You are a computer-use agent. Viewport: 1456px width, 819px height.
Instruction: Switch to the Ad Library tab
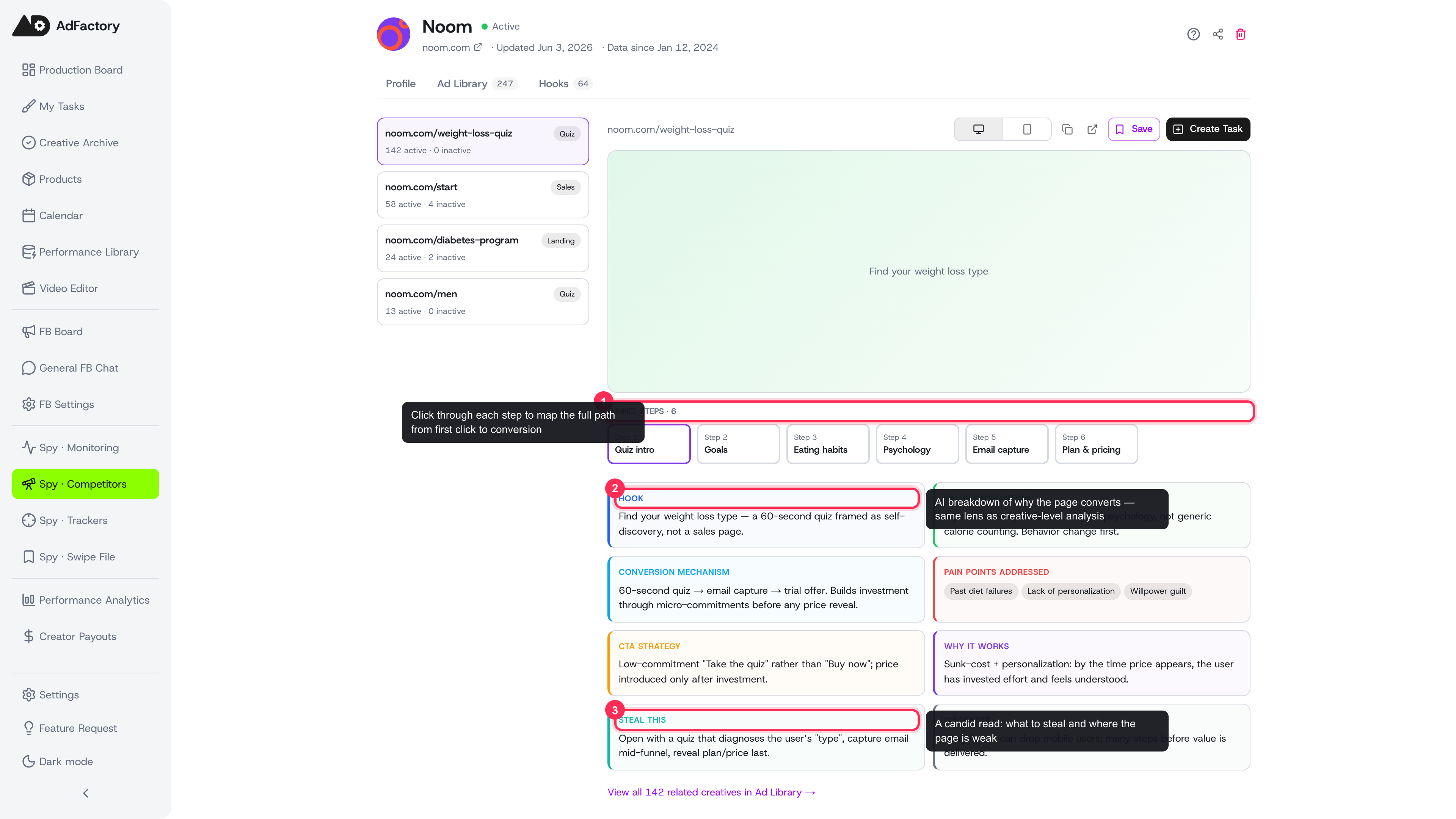477,84
